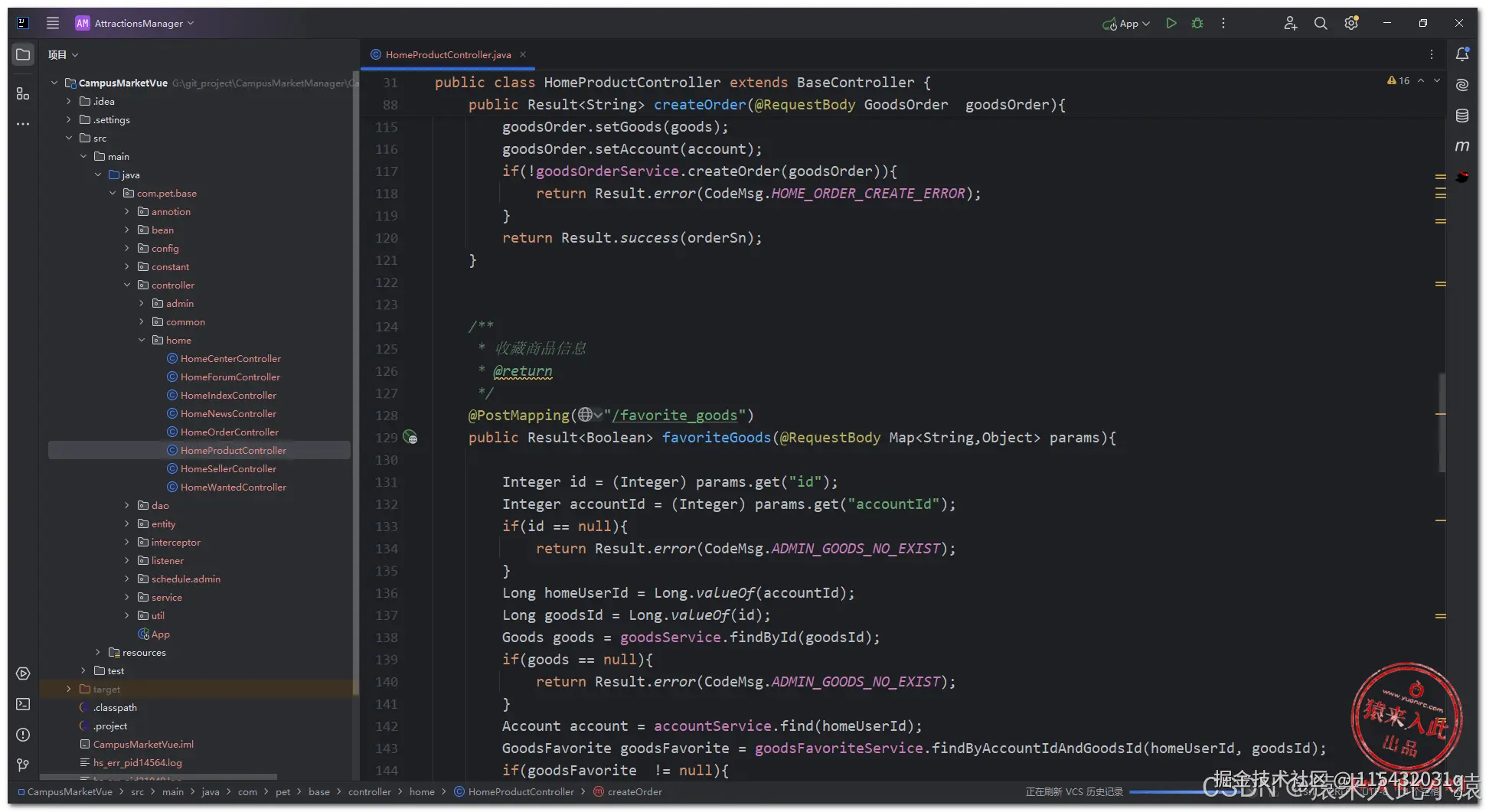Image resolution: width=1486 pixels, height=812 pixels.
Task: Click the editor vertical scrollbar thumb
Action: coord(1442,422)
